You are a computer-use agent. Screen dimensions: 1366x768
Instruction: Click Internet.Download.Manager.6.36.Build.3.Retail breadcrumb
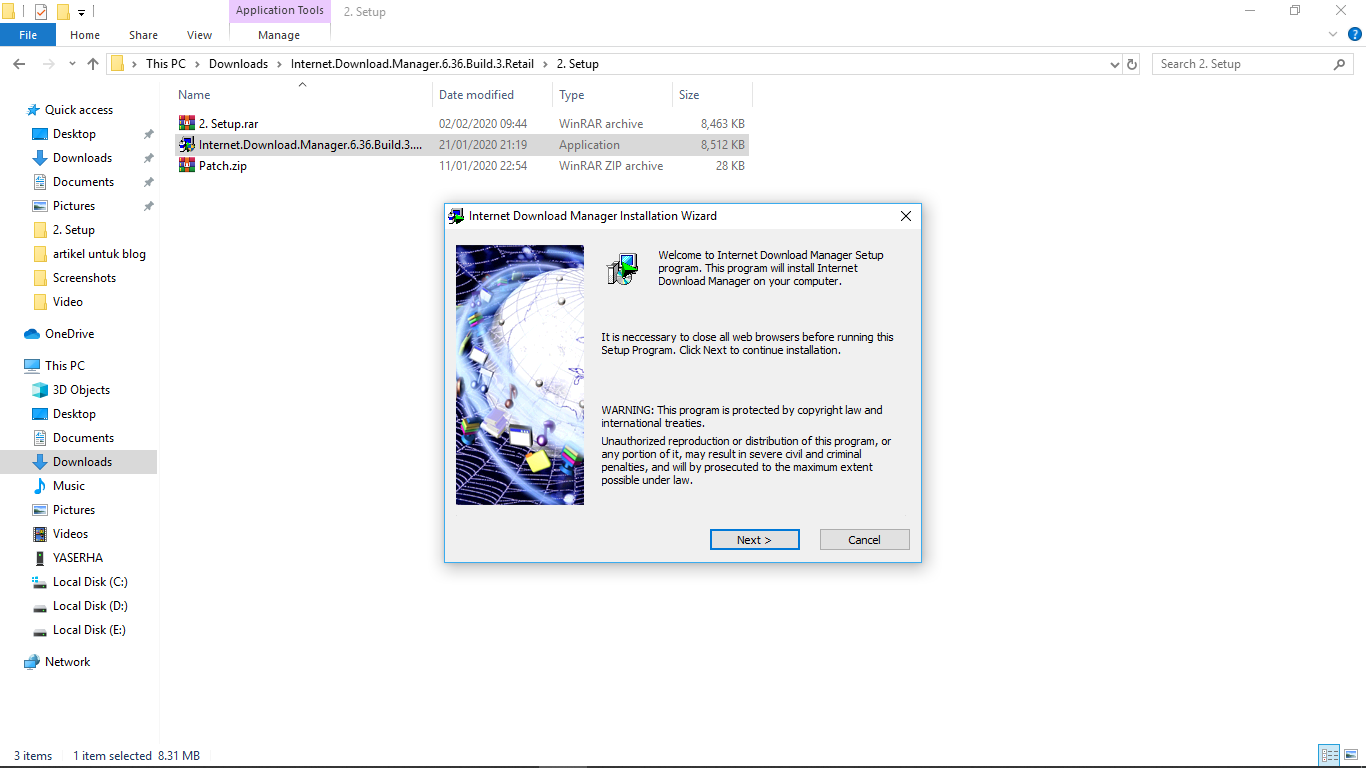tap(412, 64)
